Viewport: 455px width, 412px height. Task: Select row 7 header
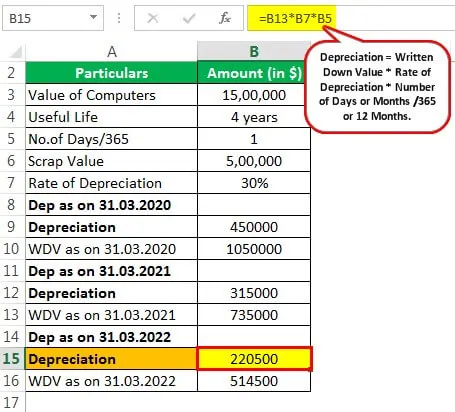[x=12, y=183]
